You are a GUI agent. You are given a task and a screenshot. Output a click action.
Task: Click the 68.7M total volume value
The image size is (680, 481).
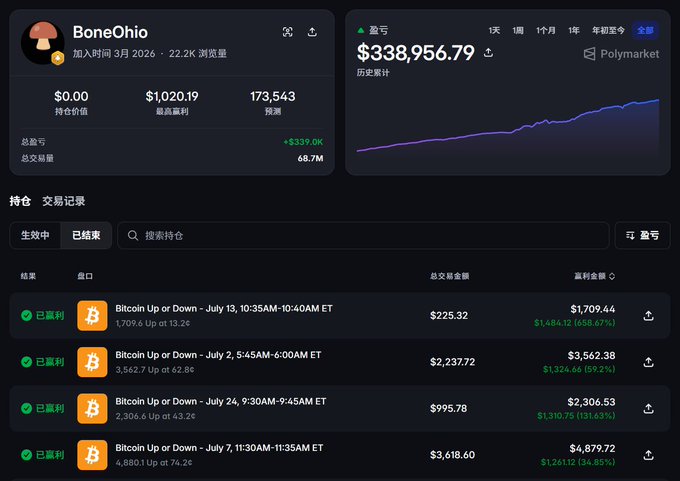tap(310, 158)
